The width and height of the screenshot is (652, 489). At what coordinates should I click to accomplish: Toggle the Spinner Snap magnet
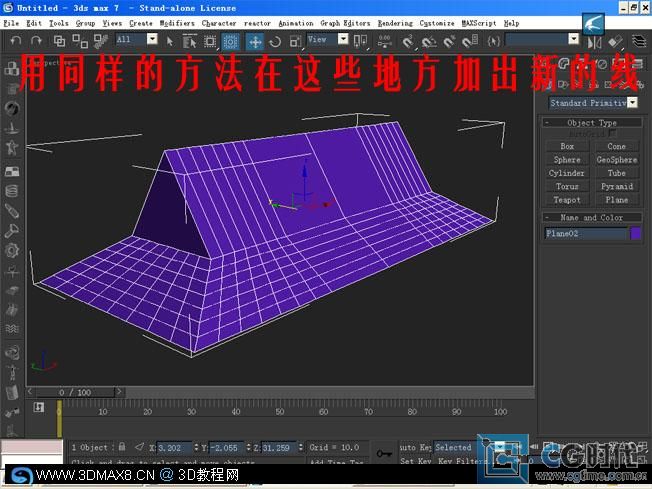tap(470, 41)
